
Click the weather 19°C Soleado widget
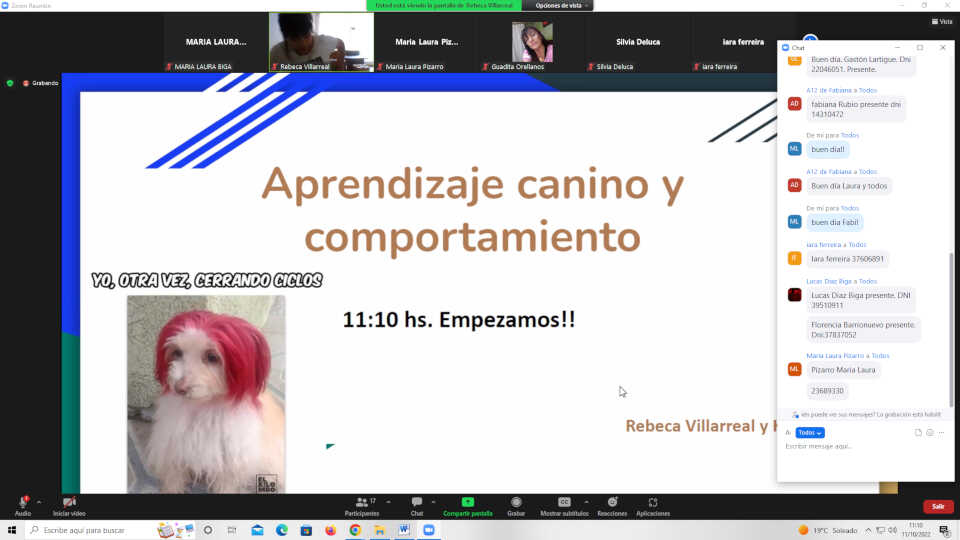pyautogui.click(x=828, y=530)
